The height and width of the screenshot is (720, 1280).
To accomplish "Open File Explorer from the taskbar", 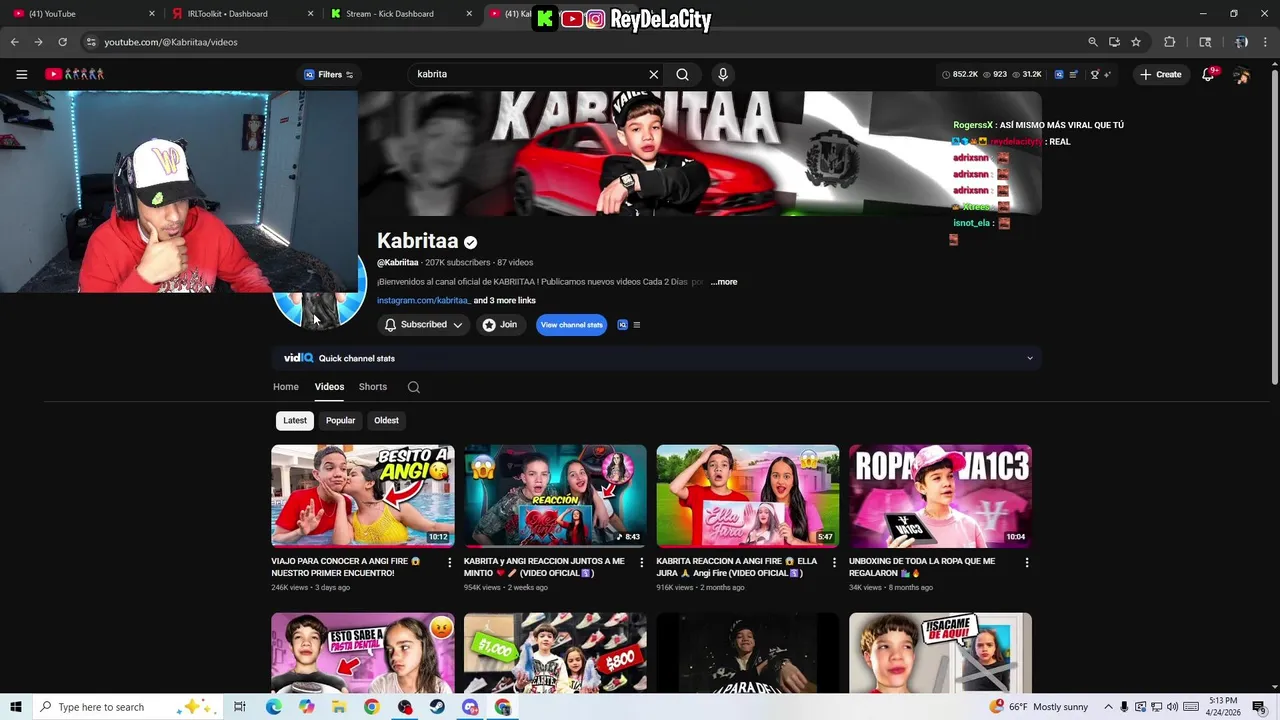I will point(339,707).
